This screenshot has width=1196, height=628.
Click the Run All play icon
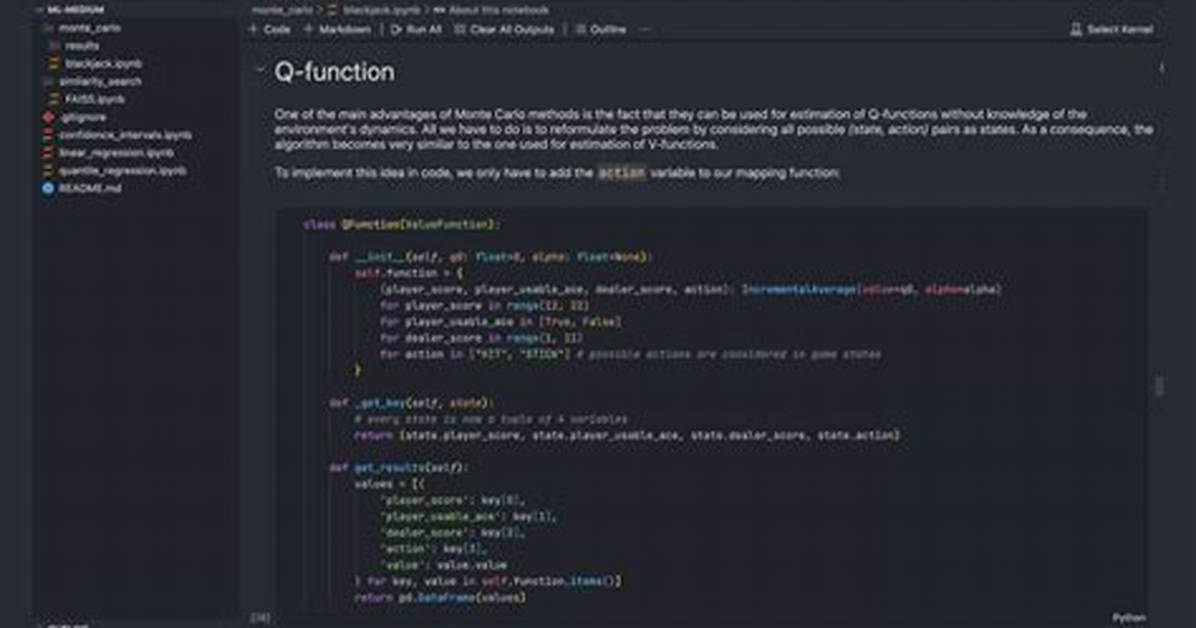(397, 30)
